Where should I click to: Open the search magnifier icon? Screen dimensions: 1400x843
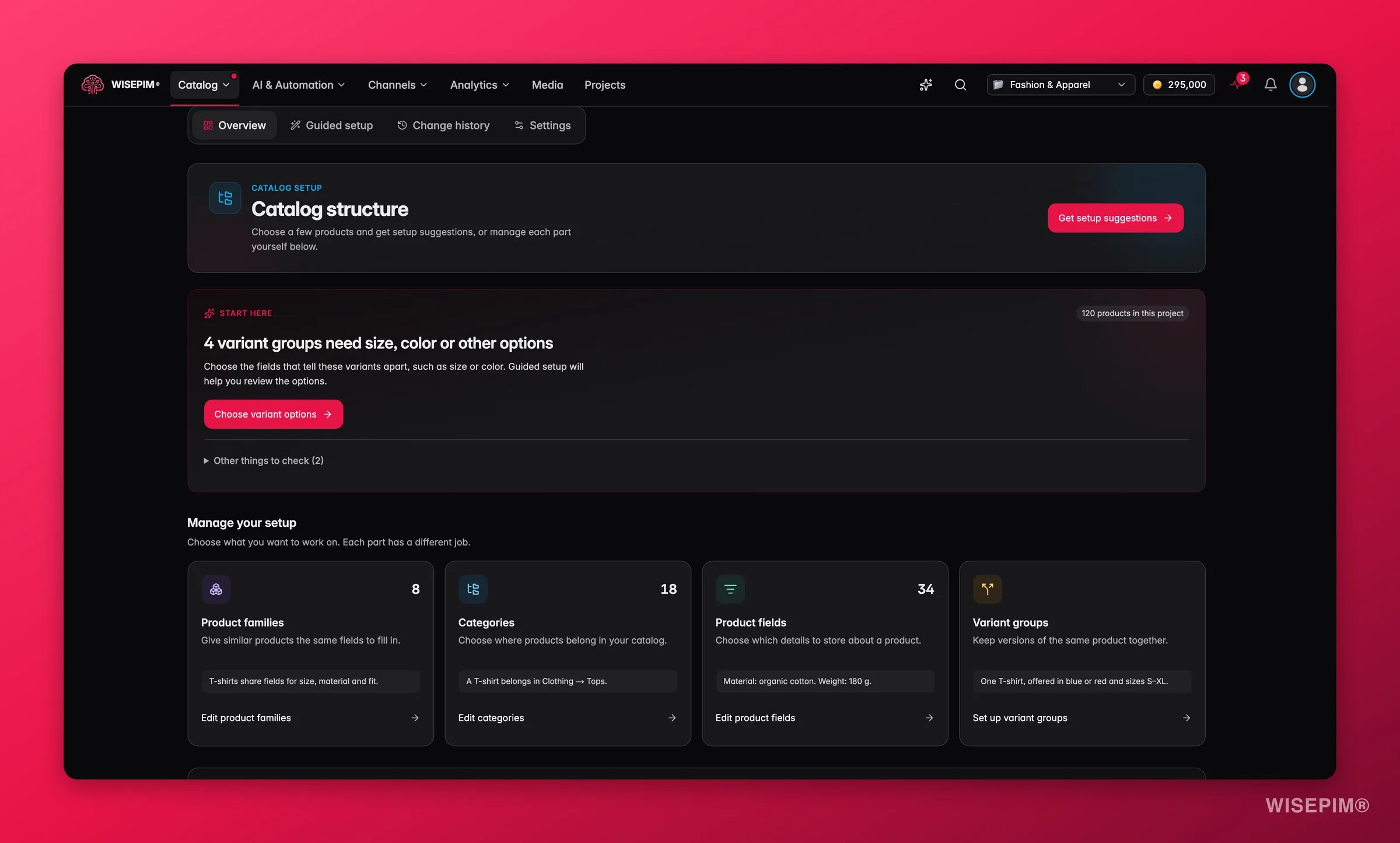pos(960,85)
